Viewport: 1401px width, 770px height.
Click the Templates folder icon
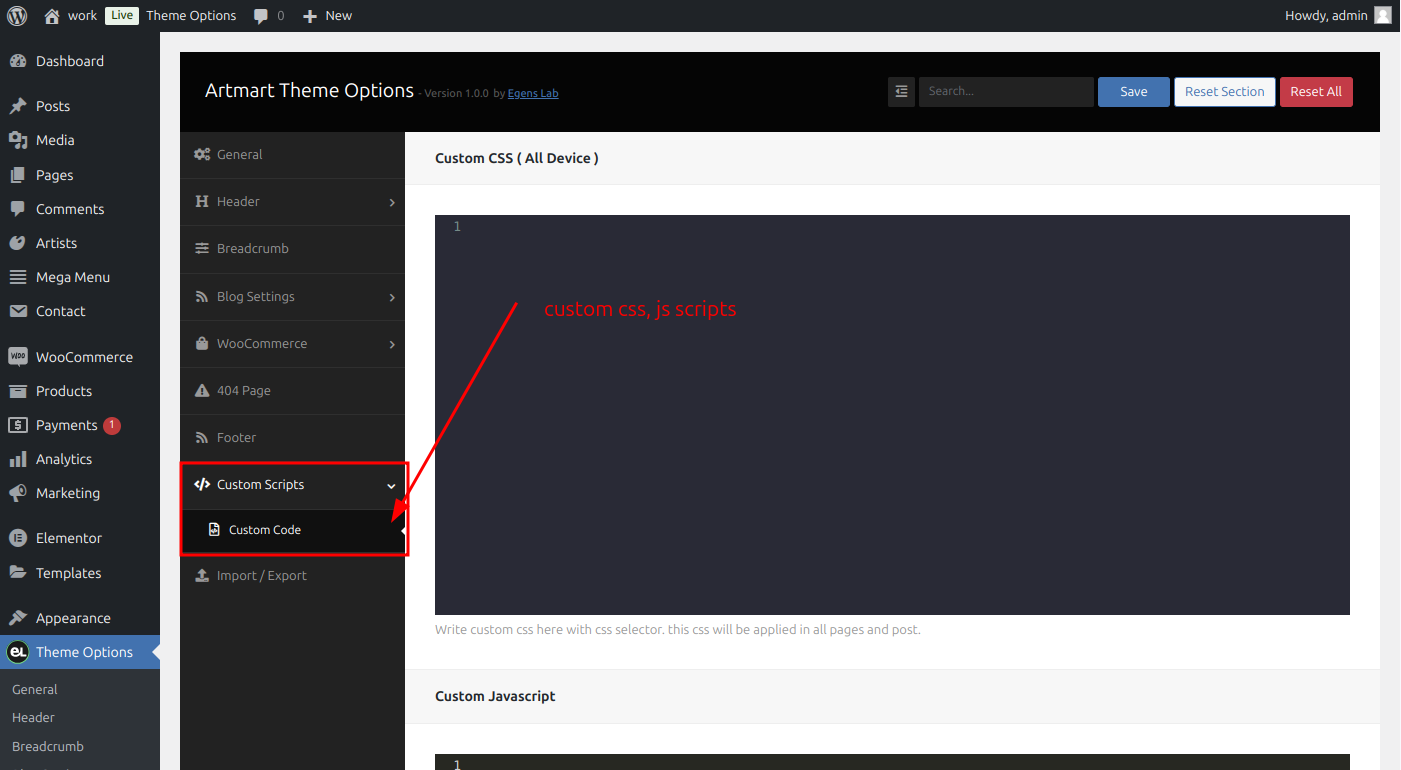18,573
